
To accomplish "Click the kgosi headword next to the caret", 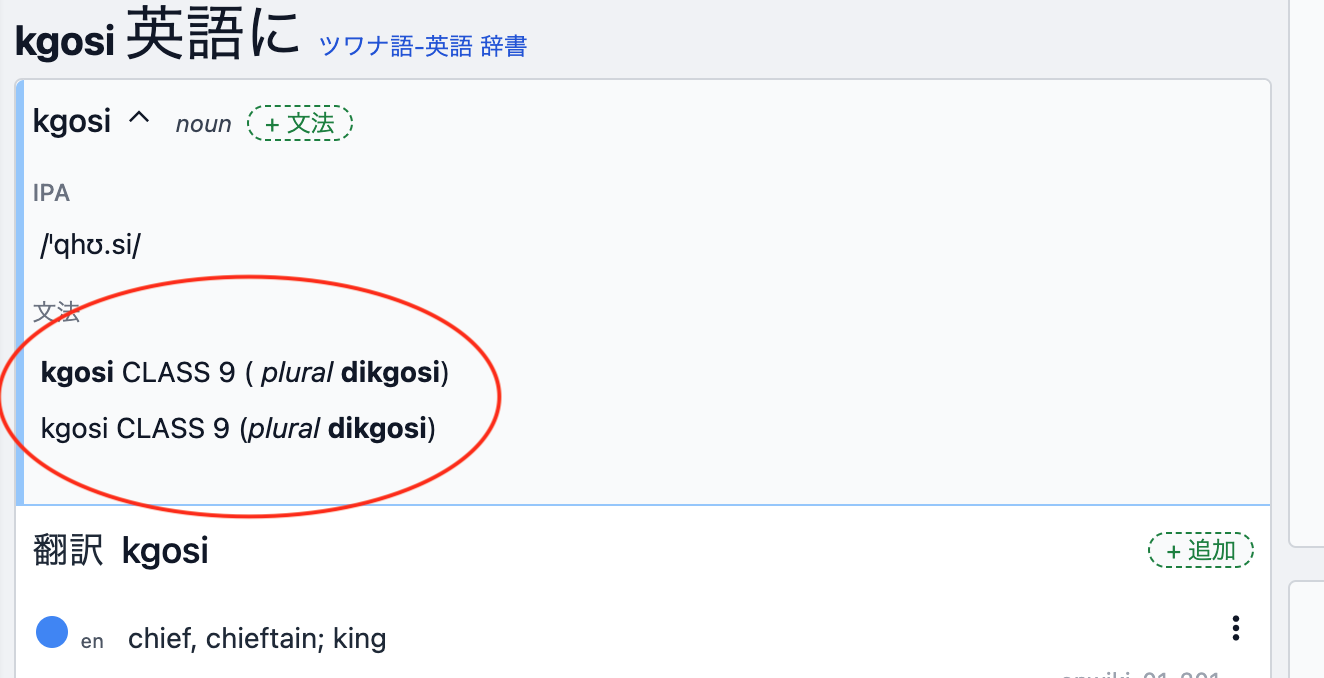I will (72, 122).
